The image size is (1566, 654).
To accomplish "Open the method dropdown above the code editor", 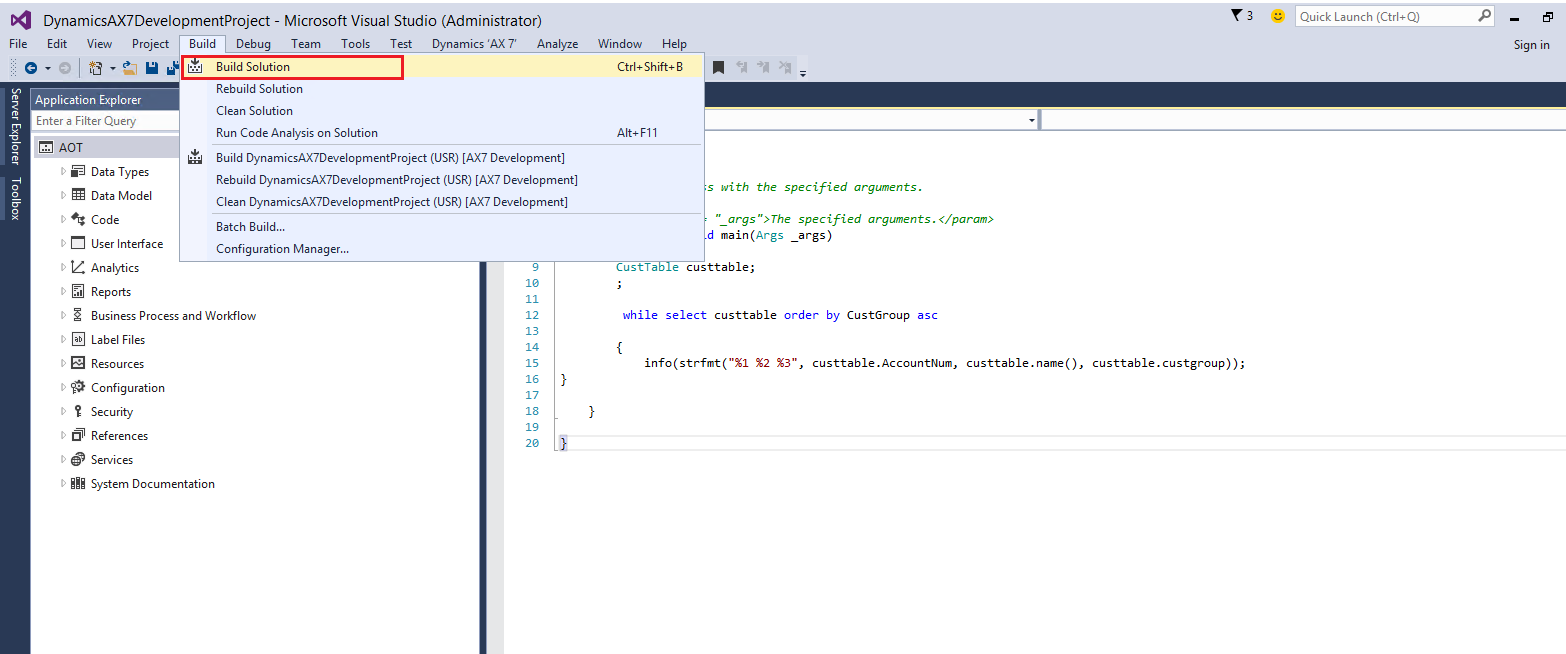I will point(1031,121).
